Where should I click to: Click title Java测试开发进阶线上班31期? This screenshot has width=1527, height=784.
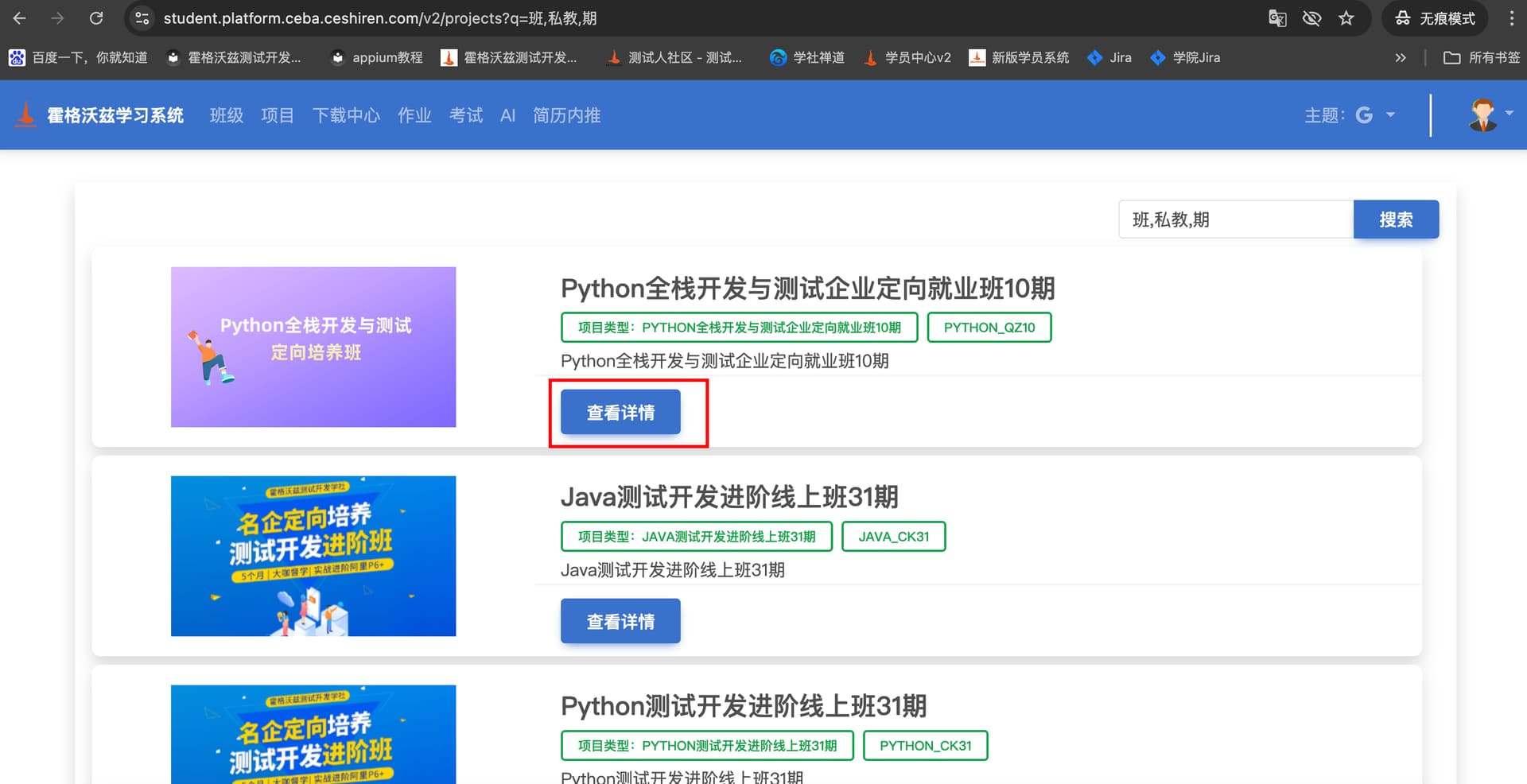pyautogui.click(x=729, y=498)
